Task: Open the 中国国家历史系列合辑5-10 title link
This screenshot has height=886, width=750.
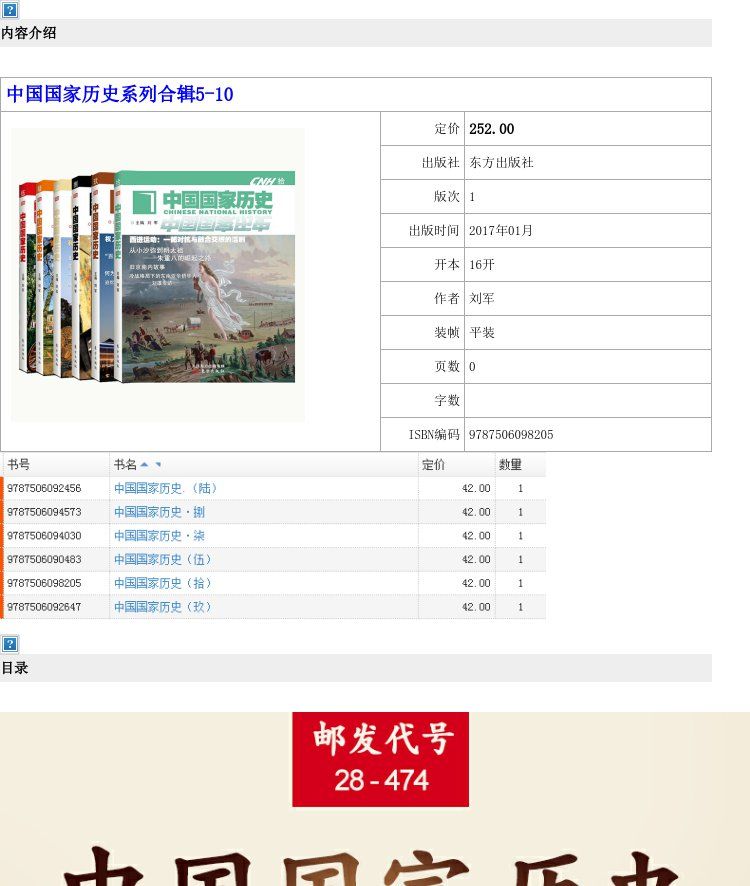Action: (120, 95)
